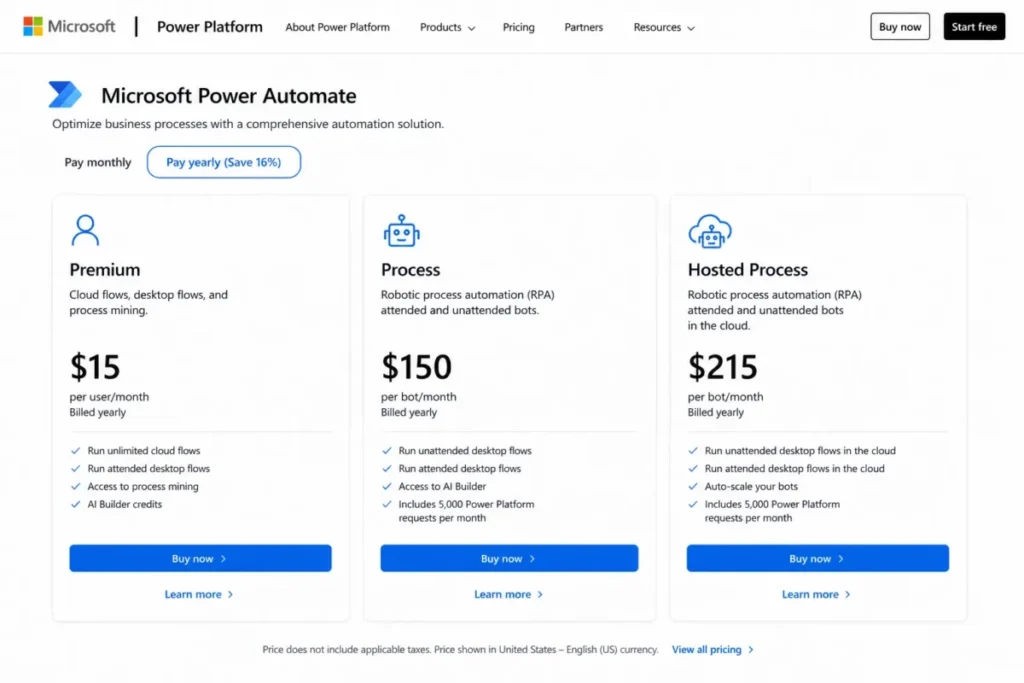Image resolution: width=1024 pixels, height=683 pixels.
Task: Click 'Run unattended desktop flows in the cloud' text
Action: click(x=801, y=451)
